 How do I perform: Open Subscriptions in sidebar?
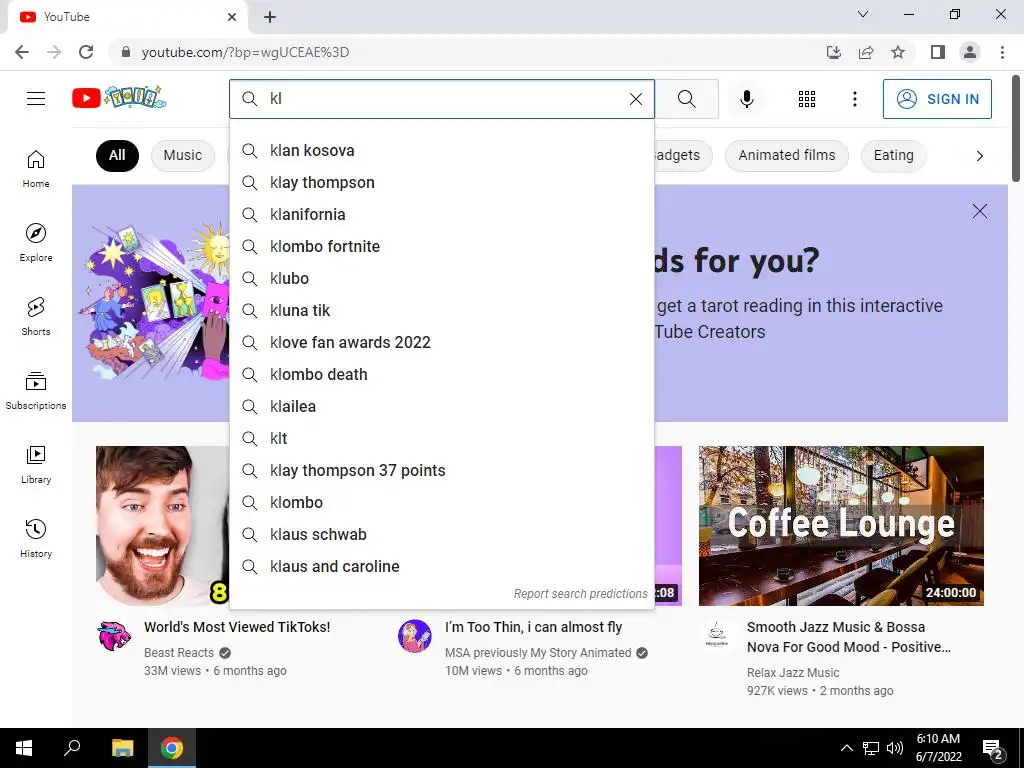[x=36, y=390]
